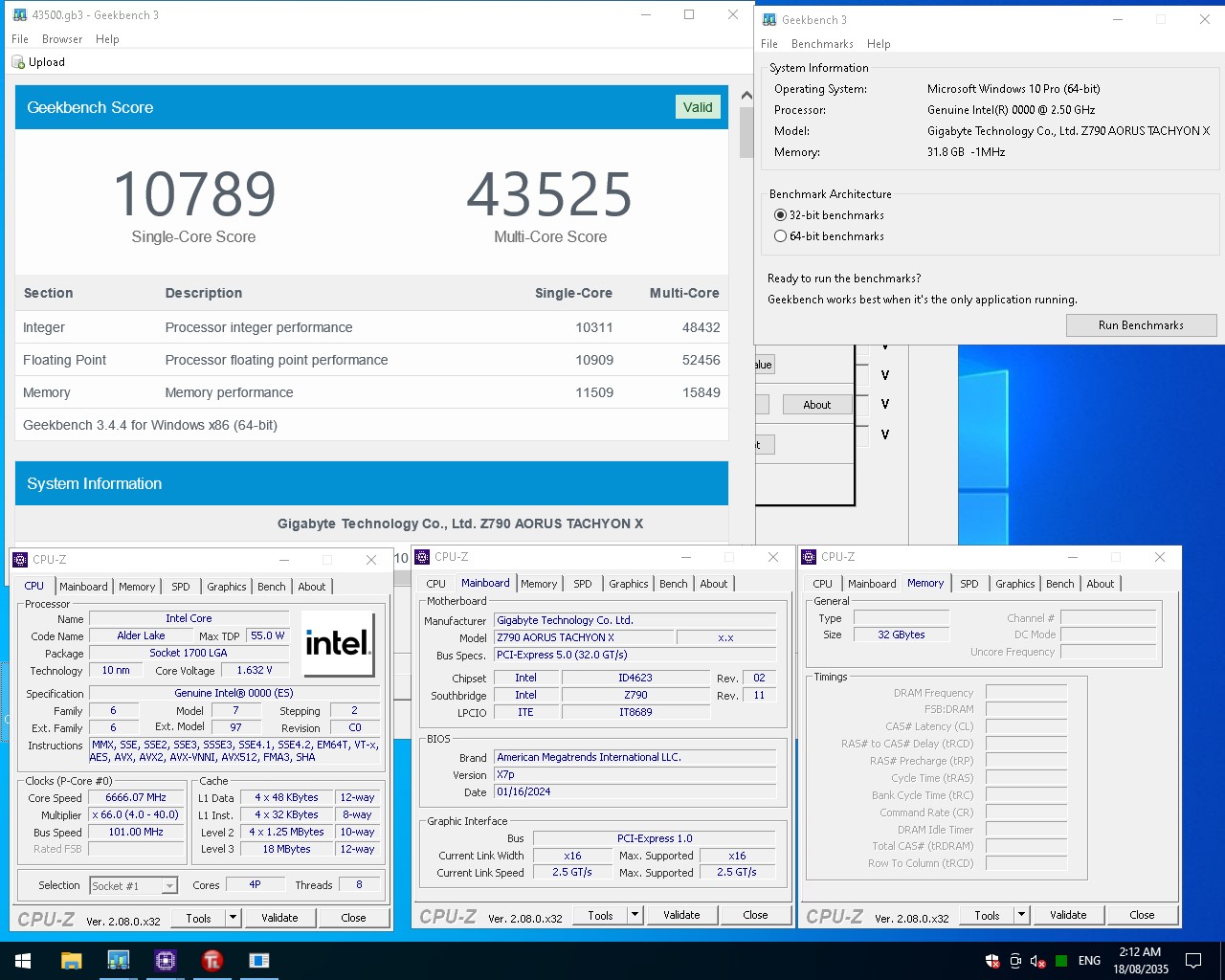Click Validate in the Memory CPU-Z window
The height and width of the screenshot is (980, 1225).
click(x=1068, y=915)
